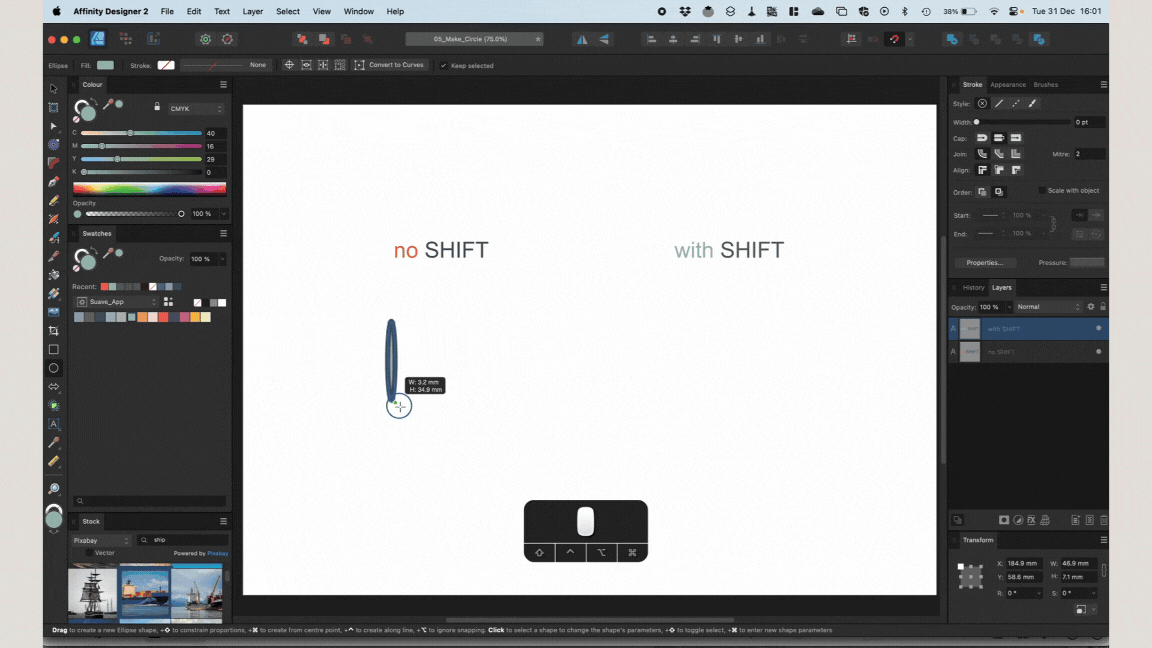This screenshot has height=648, width=1152.
Task: Open the CMYK colour model dropdown
Action: click(x=196, y=109)
